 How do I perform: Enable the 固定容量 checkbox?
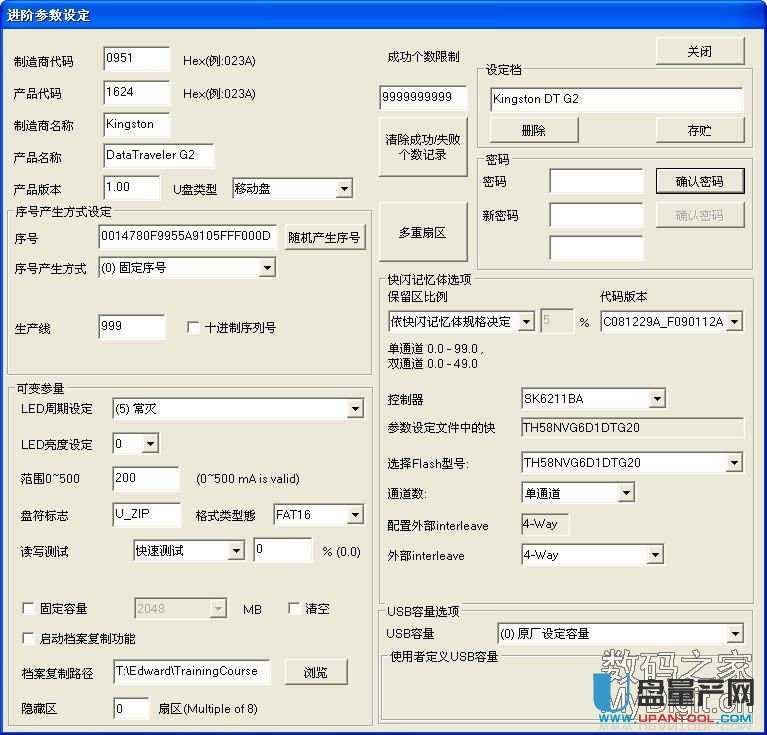pos(28,608)
